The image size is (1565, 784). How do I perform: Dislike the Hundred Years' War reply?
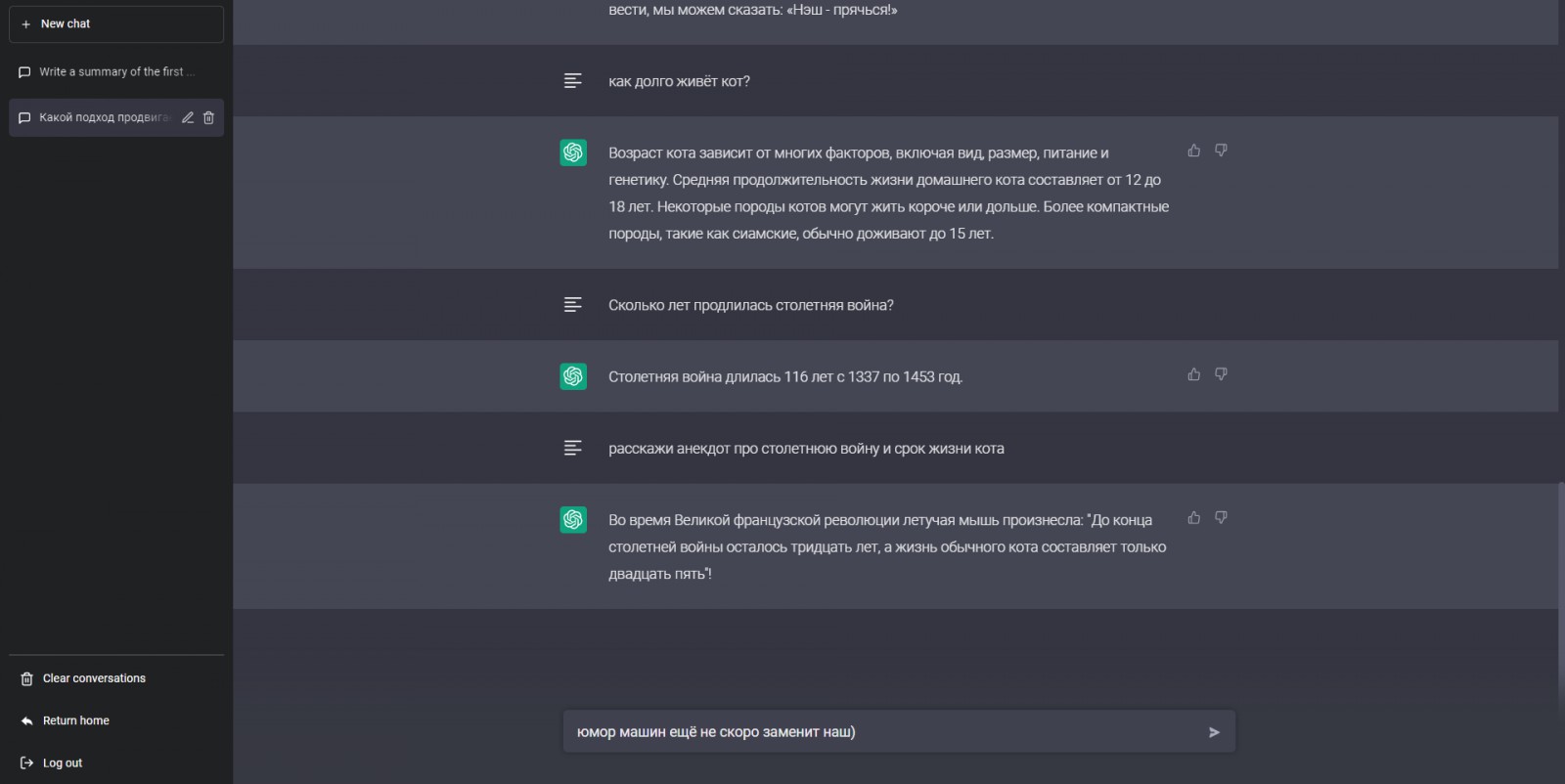(x=1221, y=374)
